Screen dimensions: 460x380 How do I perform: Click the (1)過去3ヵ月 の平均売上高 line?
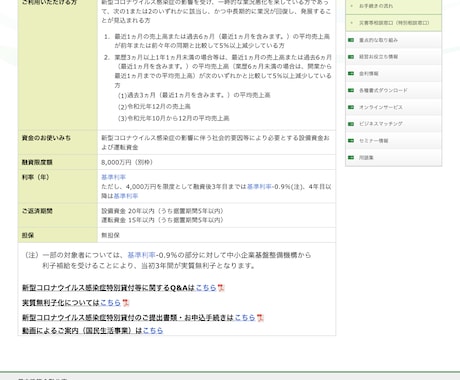point(194,95)
